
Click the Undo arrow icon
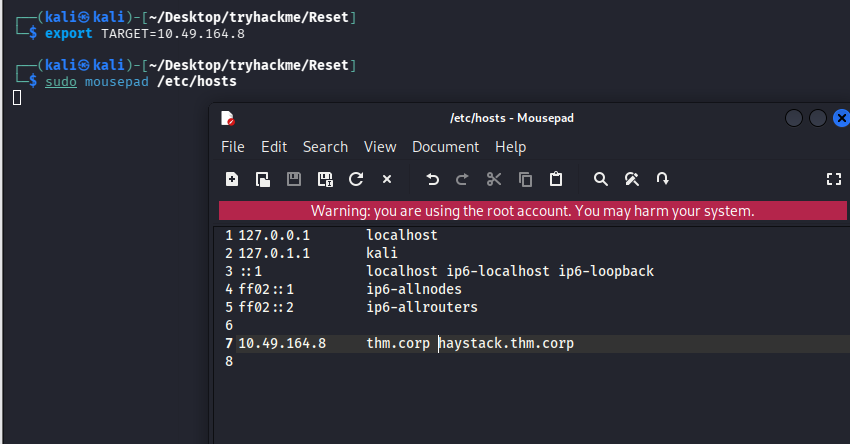432,179
